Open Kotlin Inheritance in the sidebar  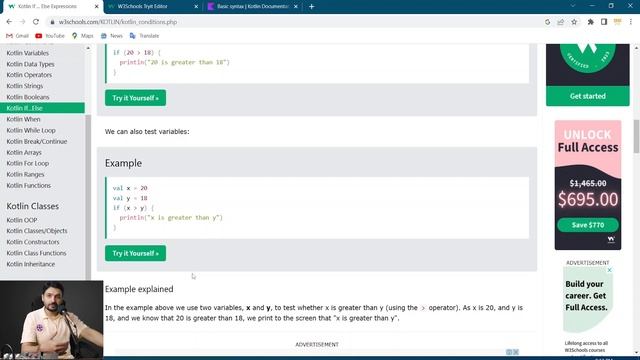coord(31,264)
